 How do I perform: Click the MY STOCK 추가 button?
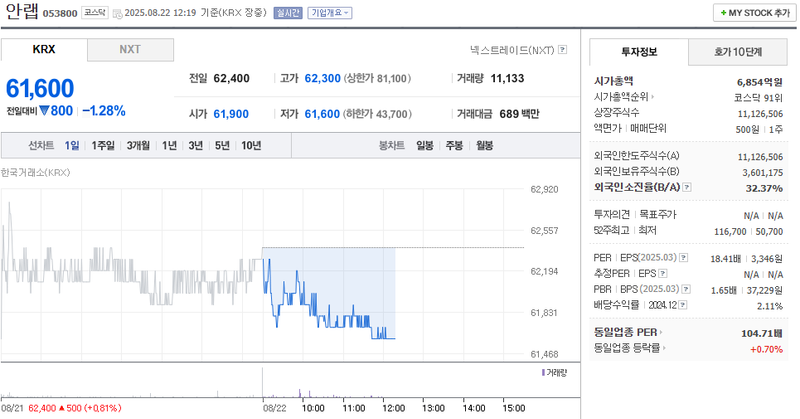755,13
